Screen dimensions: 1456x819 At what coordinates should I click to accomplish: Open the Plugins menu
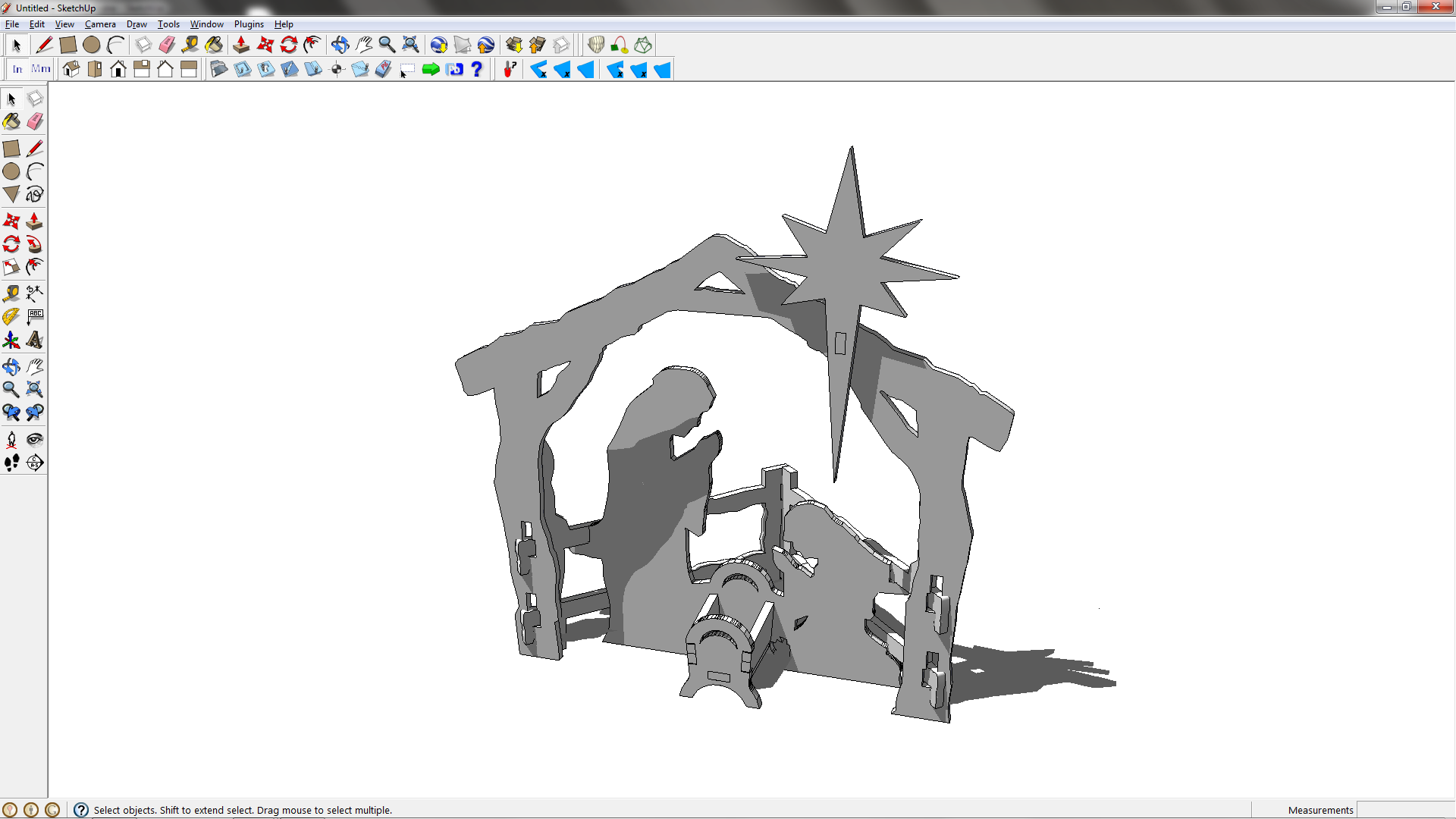(249, 24)
